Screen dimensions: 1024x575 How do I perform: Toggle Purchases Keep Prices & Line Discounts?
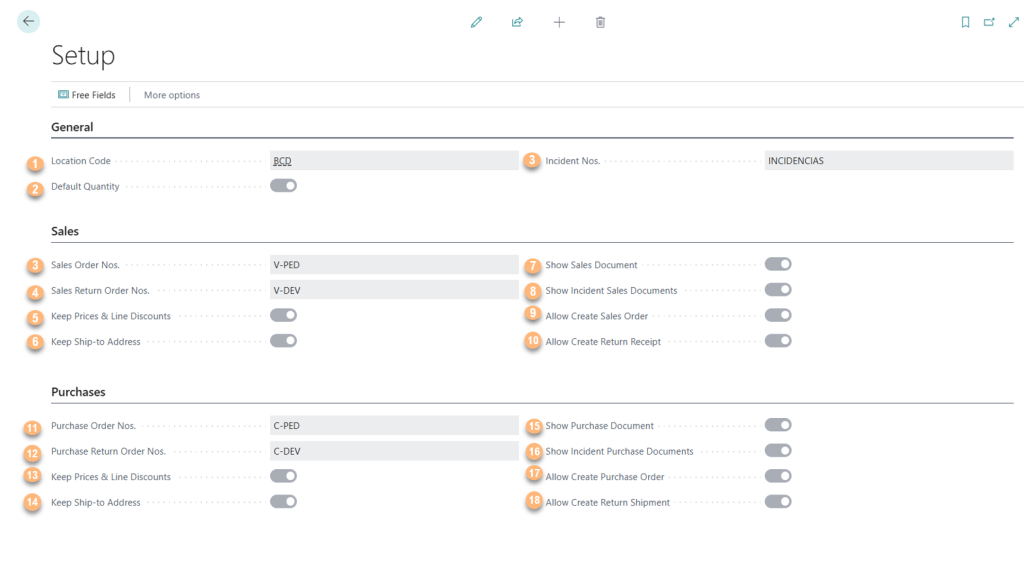tap(283, 476)
